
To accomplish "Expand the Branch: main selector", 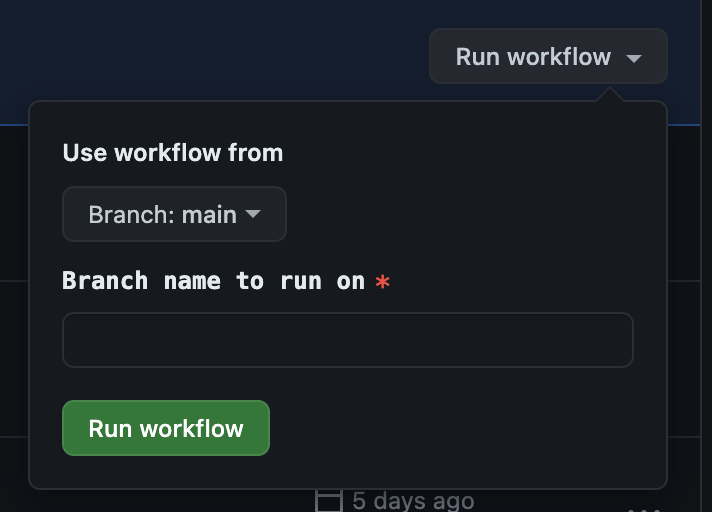I will [x=174, y=214].
